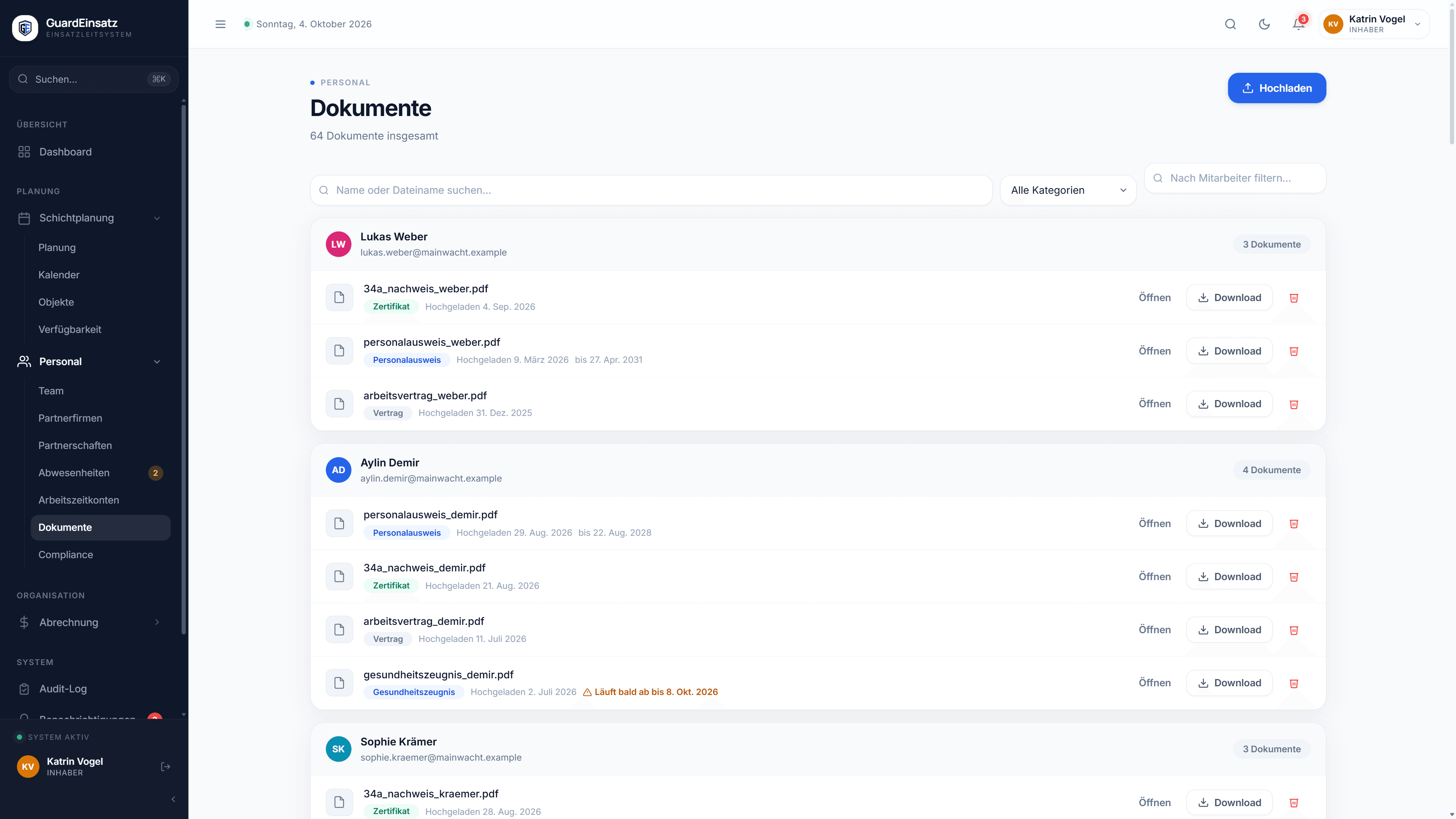1456x819 pixels.
Task: Download gesundheitszeugnis_demir.pdf
Action: [1229, 683]
